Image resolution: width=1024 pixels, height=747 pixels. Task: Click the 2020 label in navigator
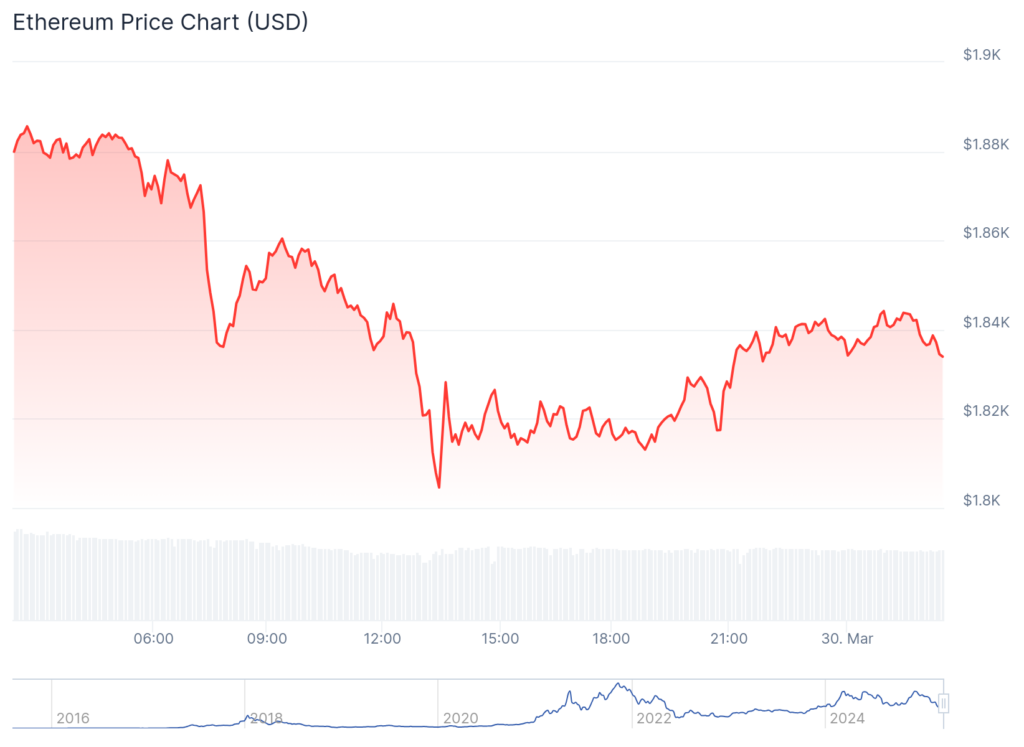(x=460, y=718)
